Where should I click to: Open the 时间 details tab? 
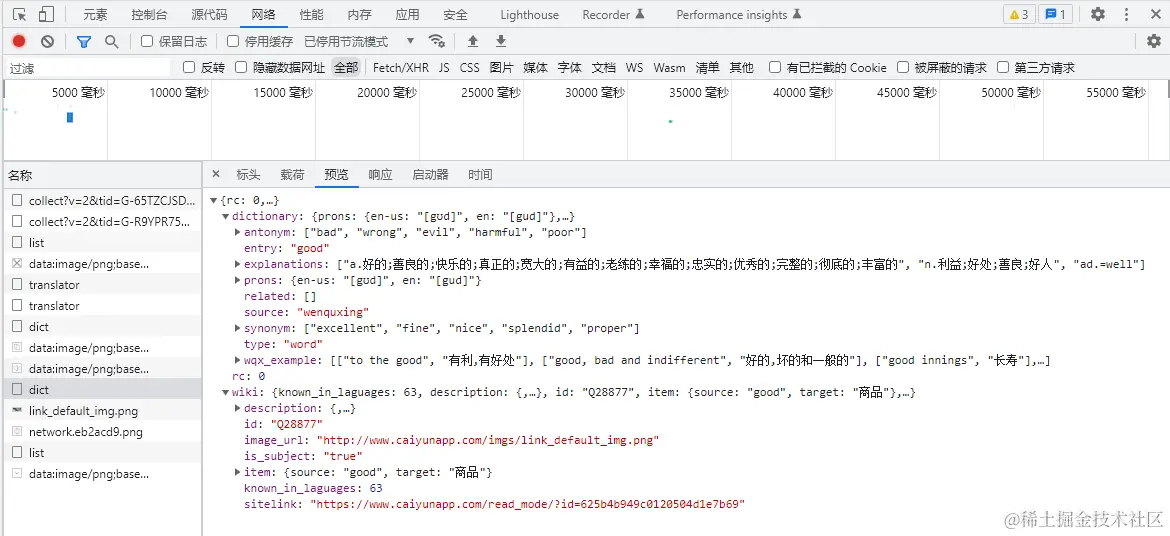point(481,175)
